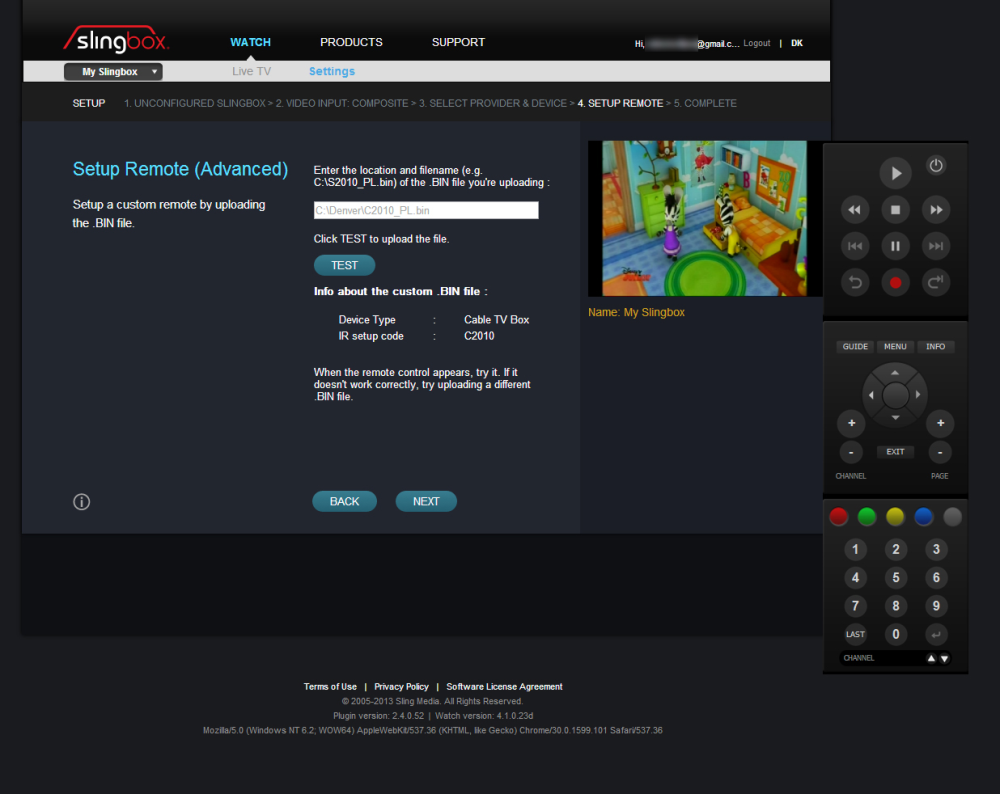Click the TEST button

[x=344, y=265]
